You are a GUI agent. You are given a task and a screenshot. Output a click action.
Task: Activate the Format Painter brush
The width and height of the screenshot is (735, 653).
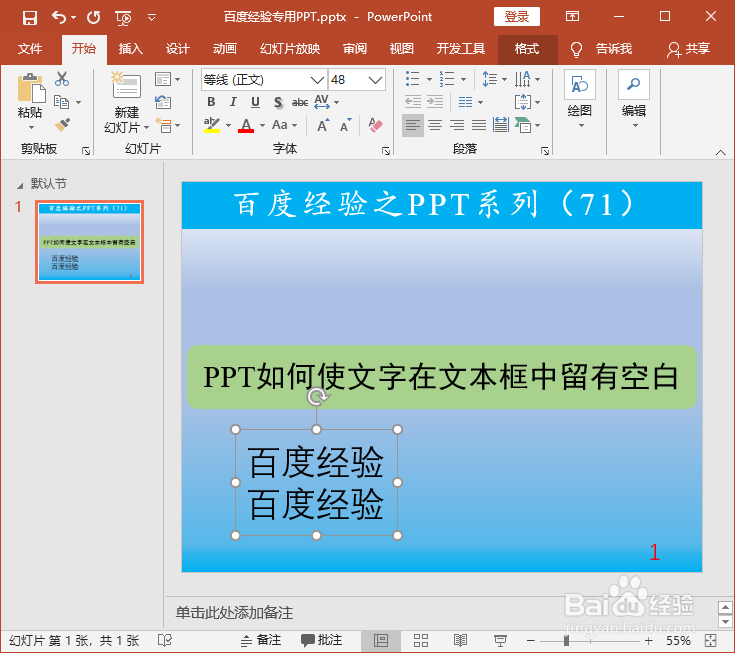[62, 124]
